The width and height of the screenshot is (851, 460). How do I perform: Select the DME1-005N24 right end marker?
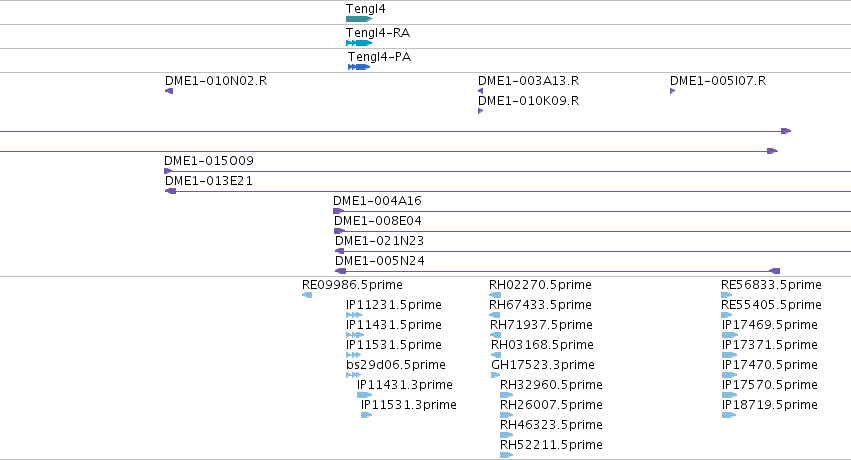(x=775, y=271)
